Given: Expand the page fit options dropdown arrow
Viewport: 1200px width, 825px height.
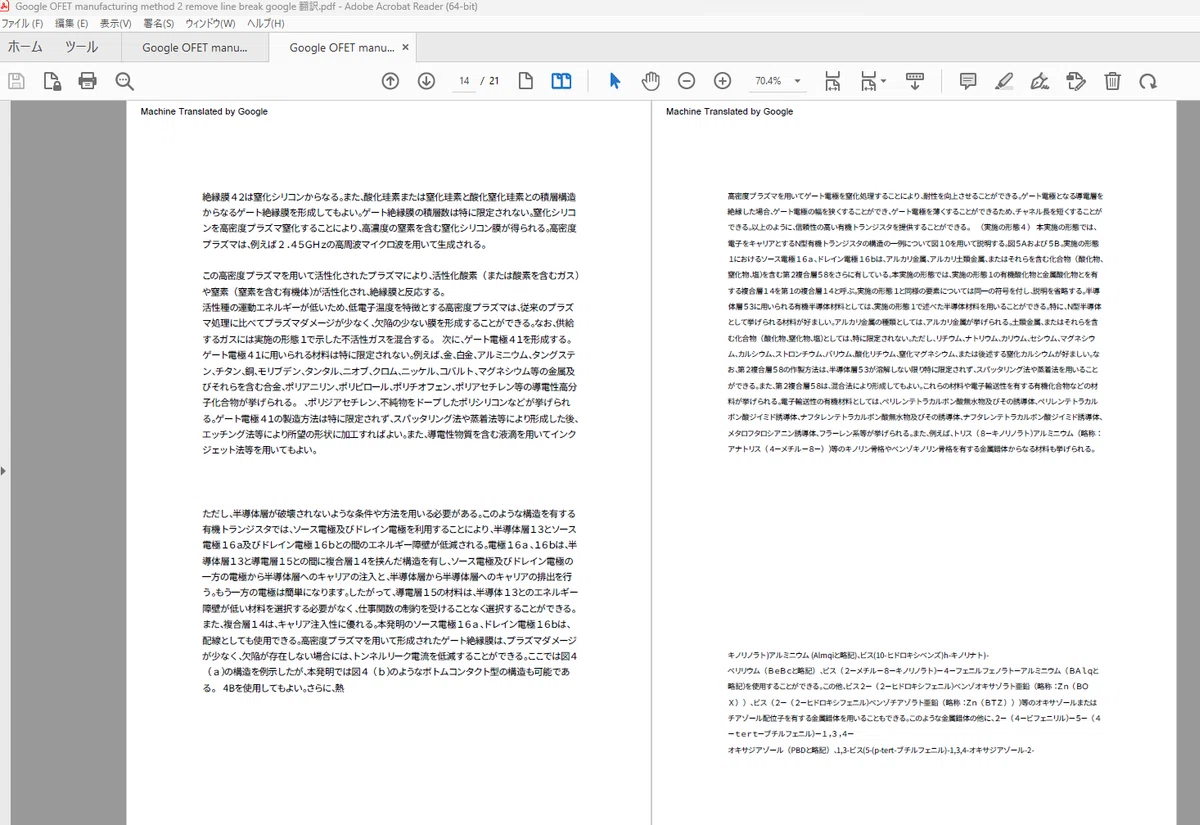Looking at the screenshot, I should click(x=883, y=81).
